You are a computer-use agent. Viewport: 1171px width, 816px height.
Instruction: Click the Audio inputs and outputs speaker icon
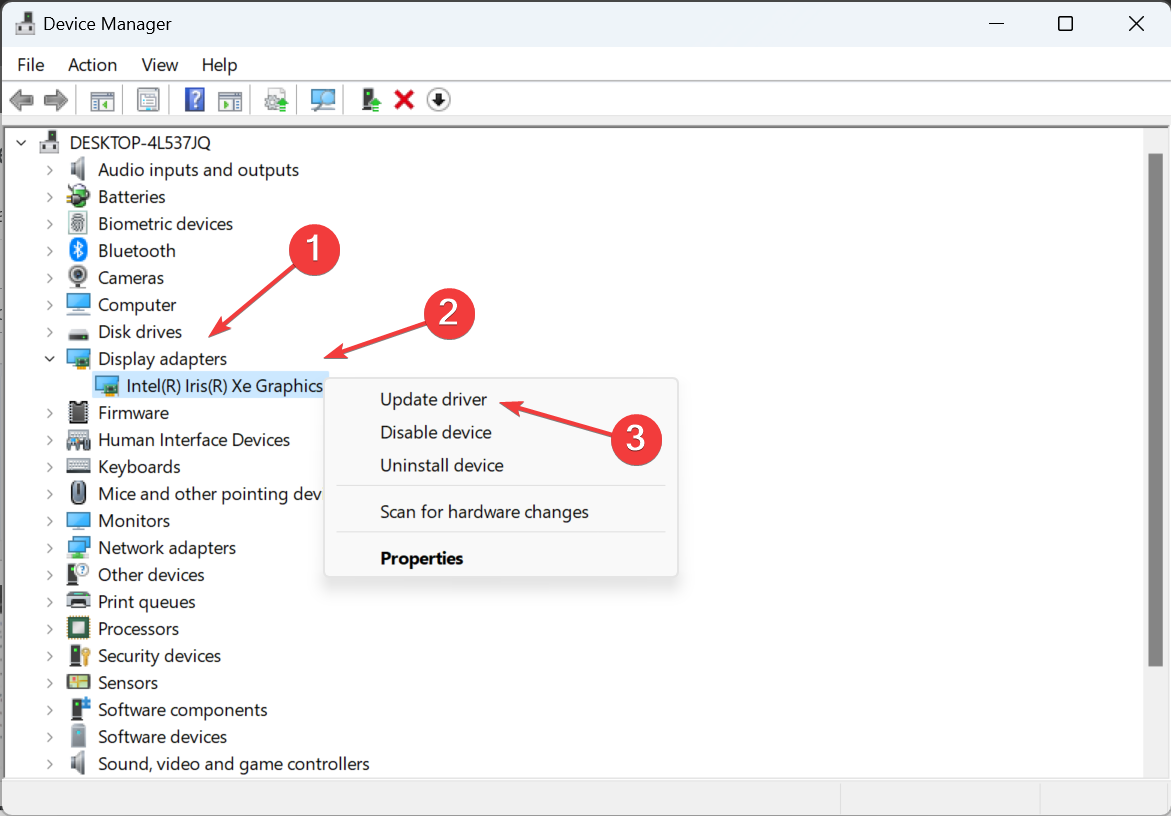78,169
